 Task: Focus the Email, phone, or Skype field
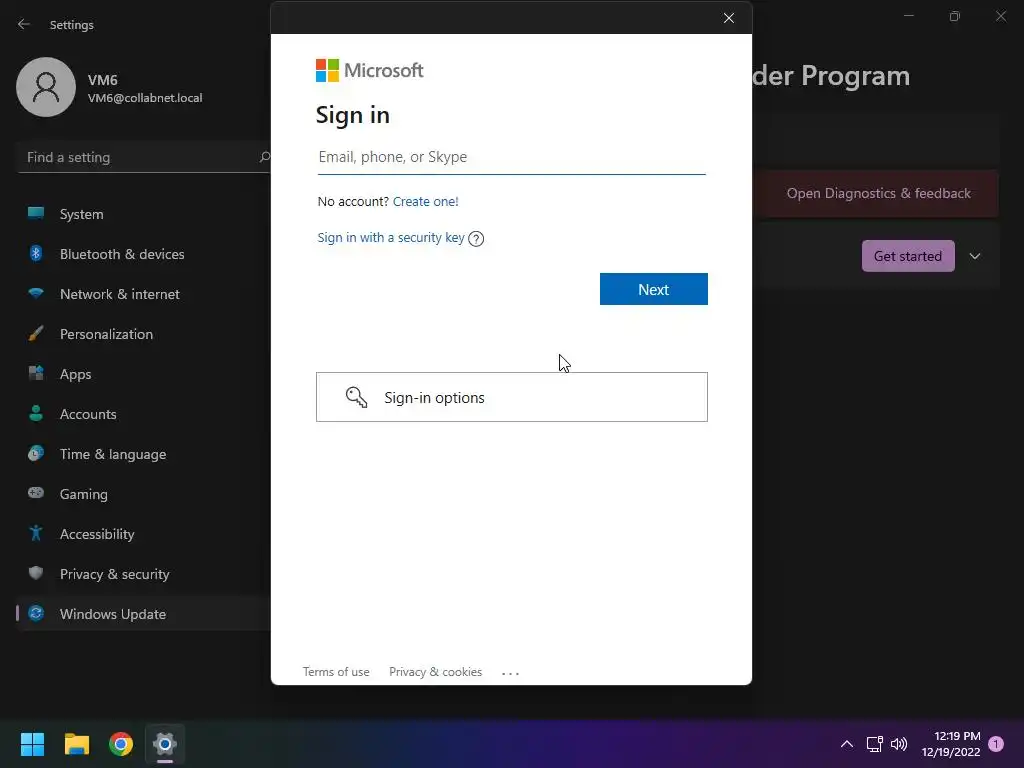[511, 157]
